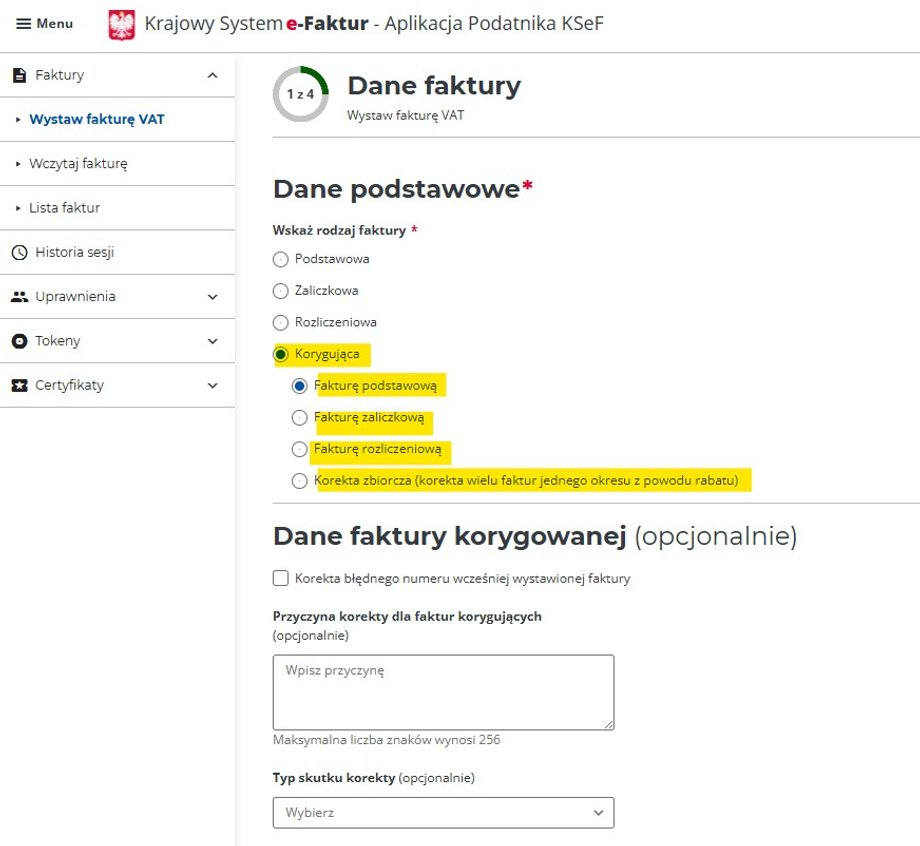Open Wczytaj fakturę from the menu
Viewport: 920px width, 846px height.
pyautogui.click(x=78, y=163)
